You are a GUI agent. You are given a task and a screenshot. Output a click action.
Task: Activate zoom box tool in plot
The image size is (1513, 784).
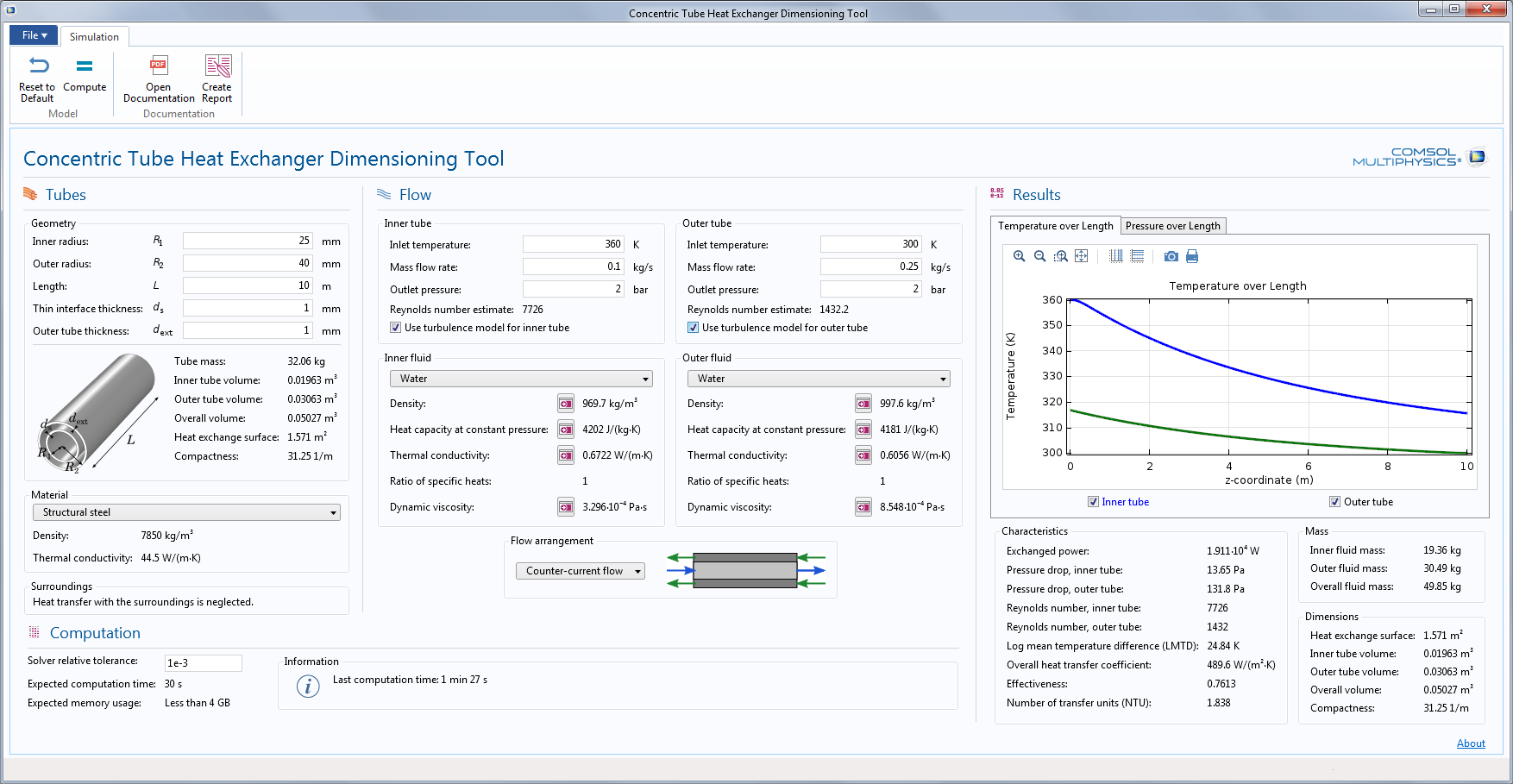(x=1061, y=256)
